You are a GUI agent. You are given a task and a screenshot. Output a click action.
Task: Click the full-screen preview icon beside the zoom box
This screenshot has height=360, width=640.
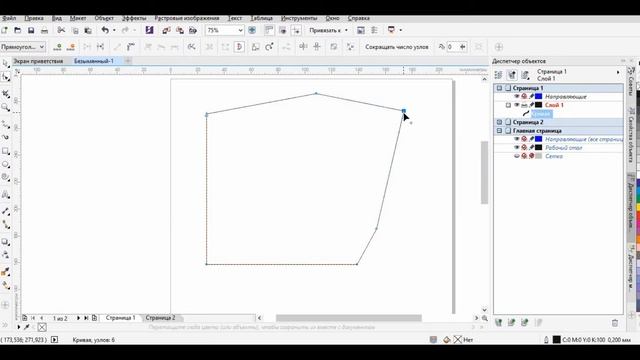252,30
